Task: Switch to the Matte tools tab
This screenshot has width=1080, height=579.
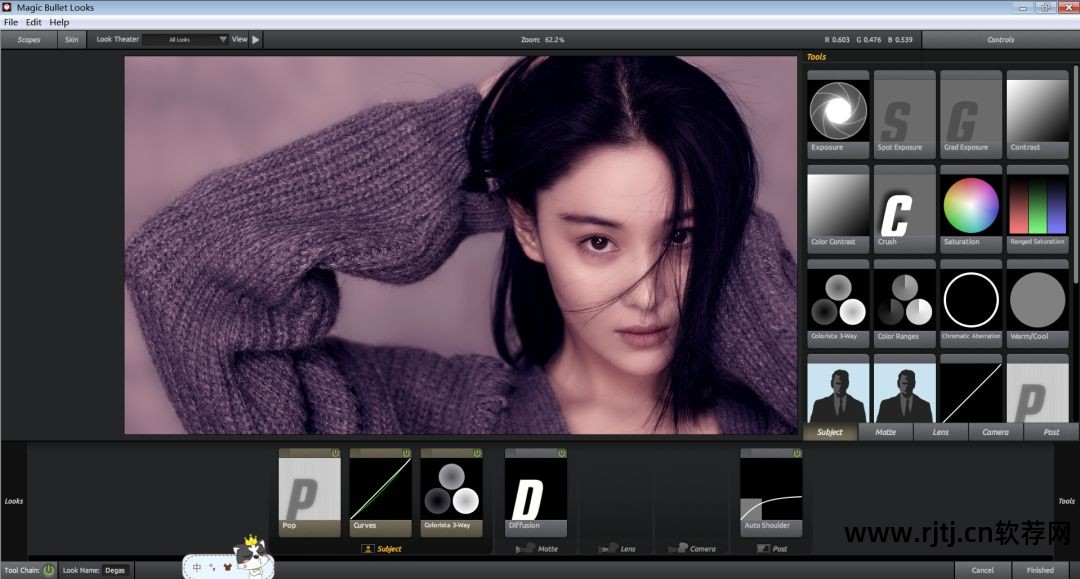Action: click(886, 432)
